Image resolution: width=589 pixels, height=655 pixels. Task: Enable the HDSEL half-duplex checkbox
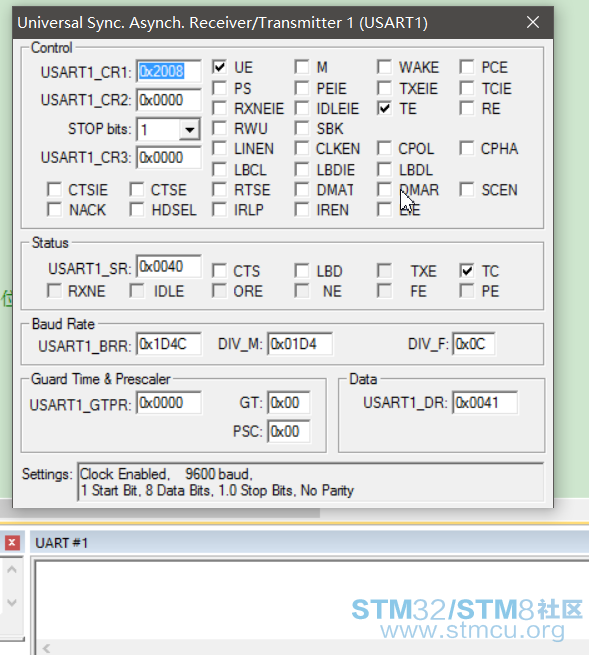(x=137, y=210)
